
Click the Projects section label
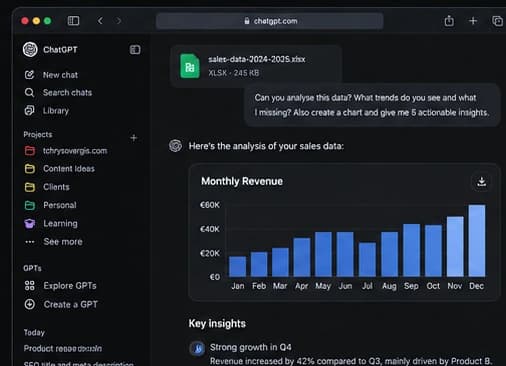38,135
